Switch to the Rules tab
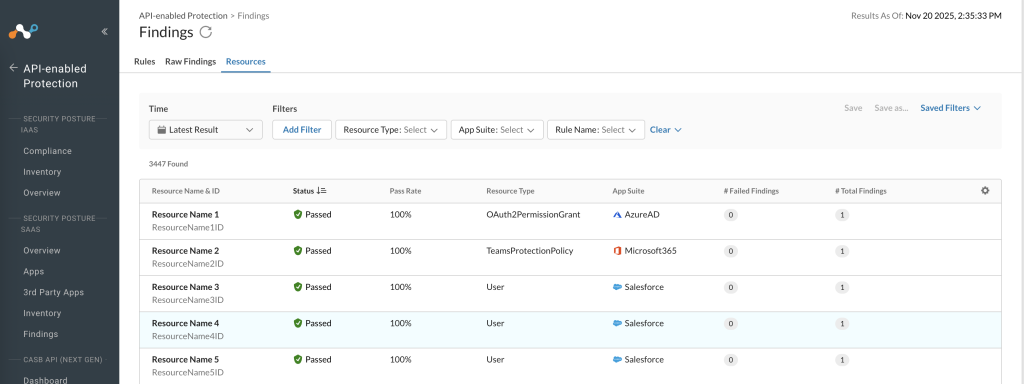1024x384 pixels. point(144,61)
